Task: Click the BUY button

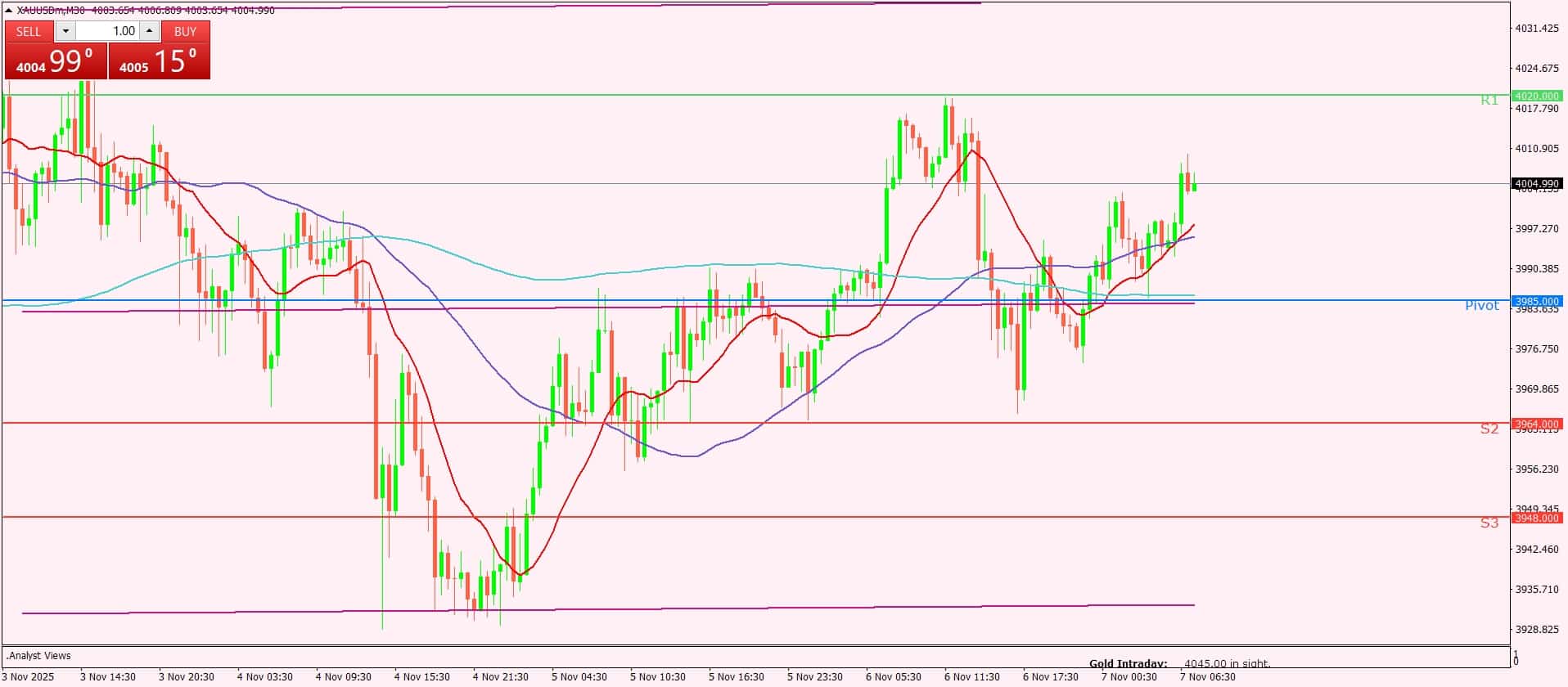Action: pos(186,31)
